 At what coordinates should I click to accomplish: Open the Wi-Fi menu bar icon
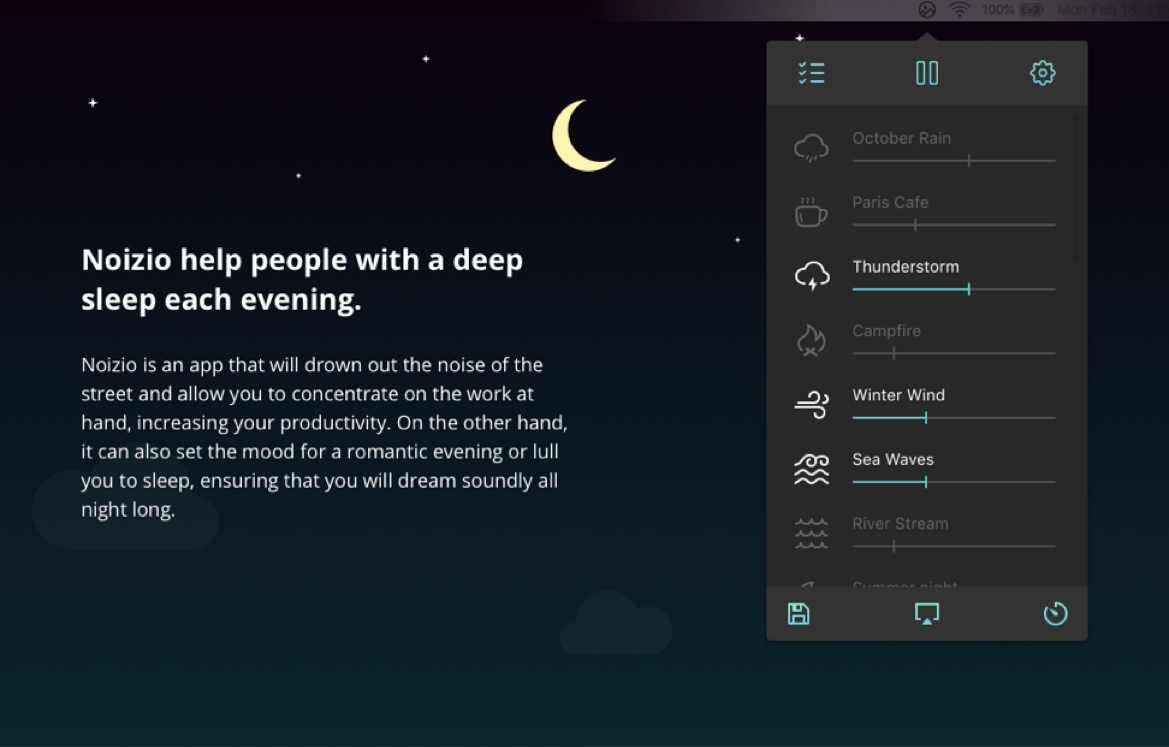(960, 10)
